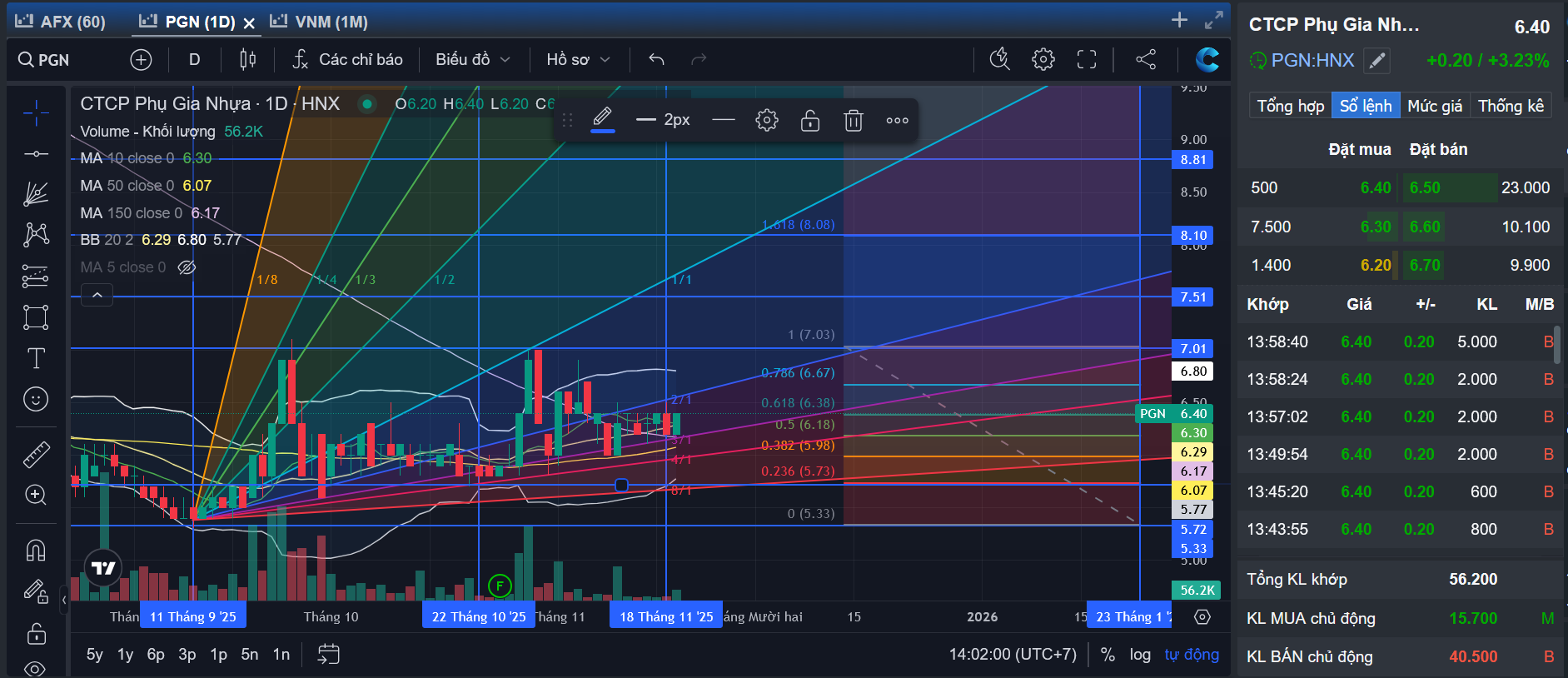Show the hidden MA 5 indicator
The width and height of the screenshot is (1568, 678).
pos(187,267)
